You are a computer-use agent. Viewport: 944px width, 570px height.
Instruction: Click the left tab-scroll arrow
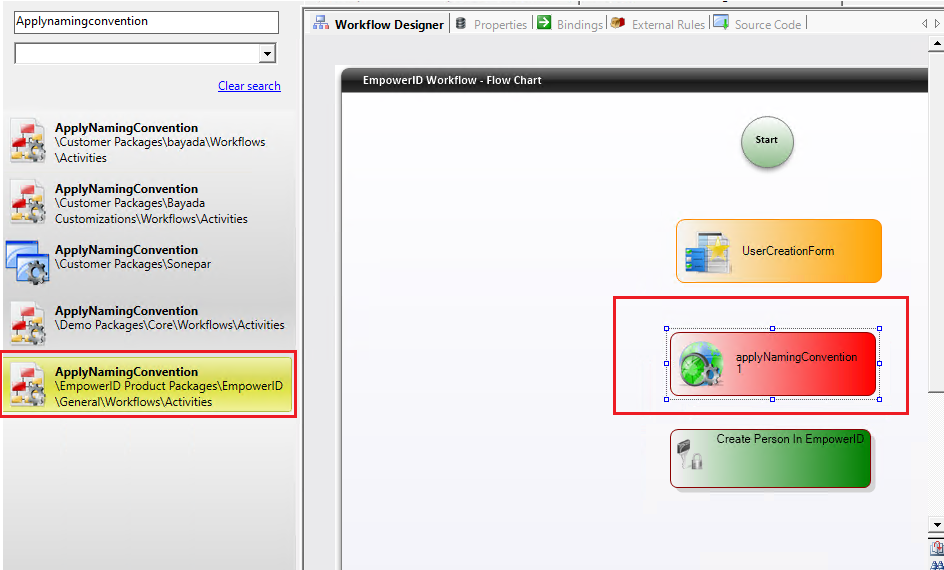point(925,24)
